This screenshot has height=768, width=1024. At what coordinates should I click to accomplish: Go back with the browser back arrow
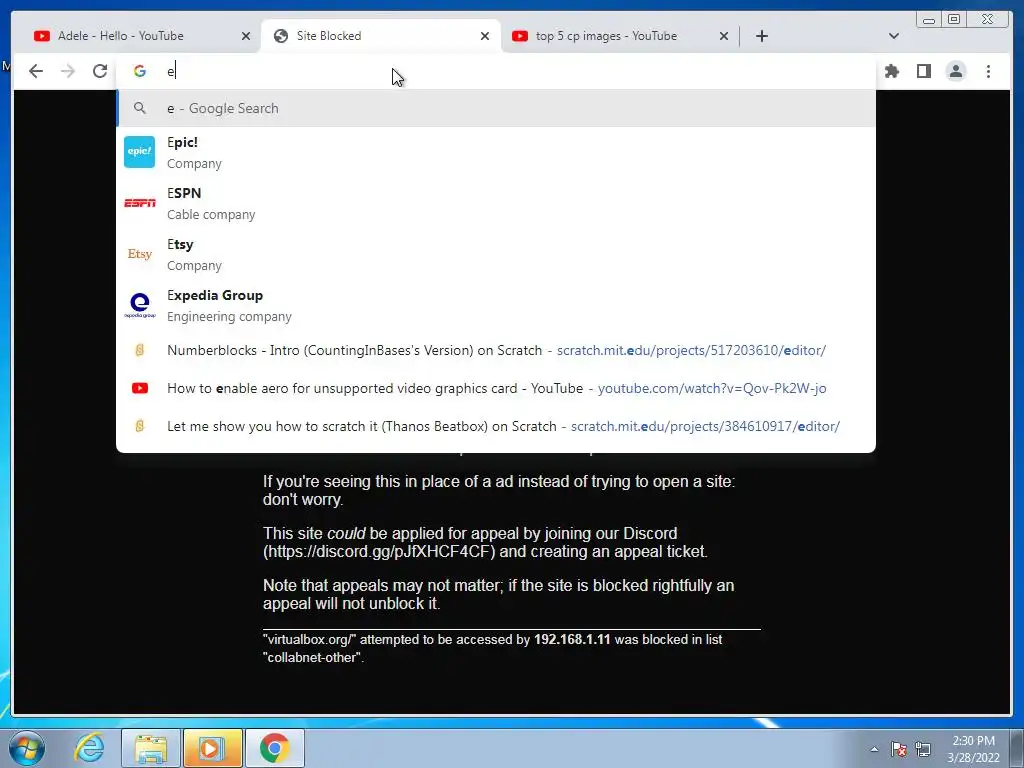coord(36,71)
